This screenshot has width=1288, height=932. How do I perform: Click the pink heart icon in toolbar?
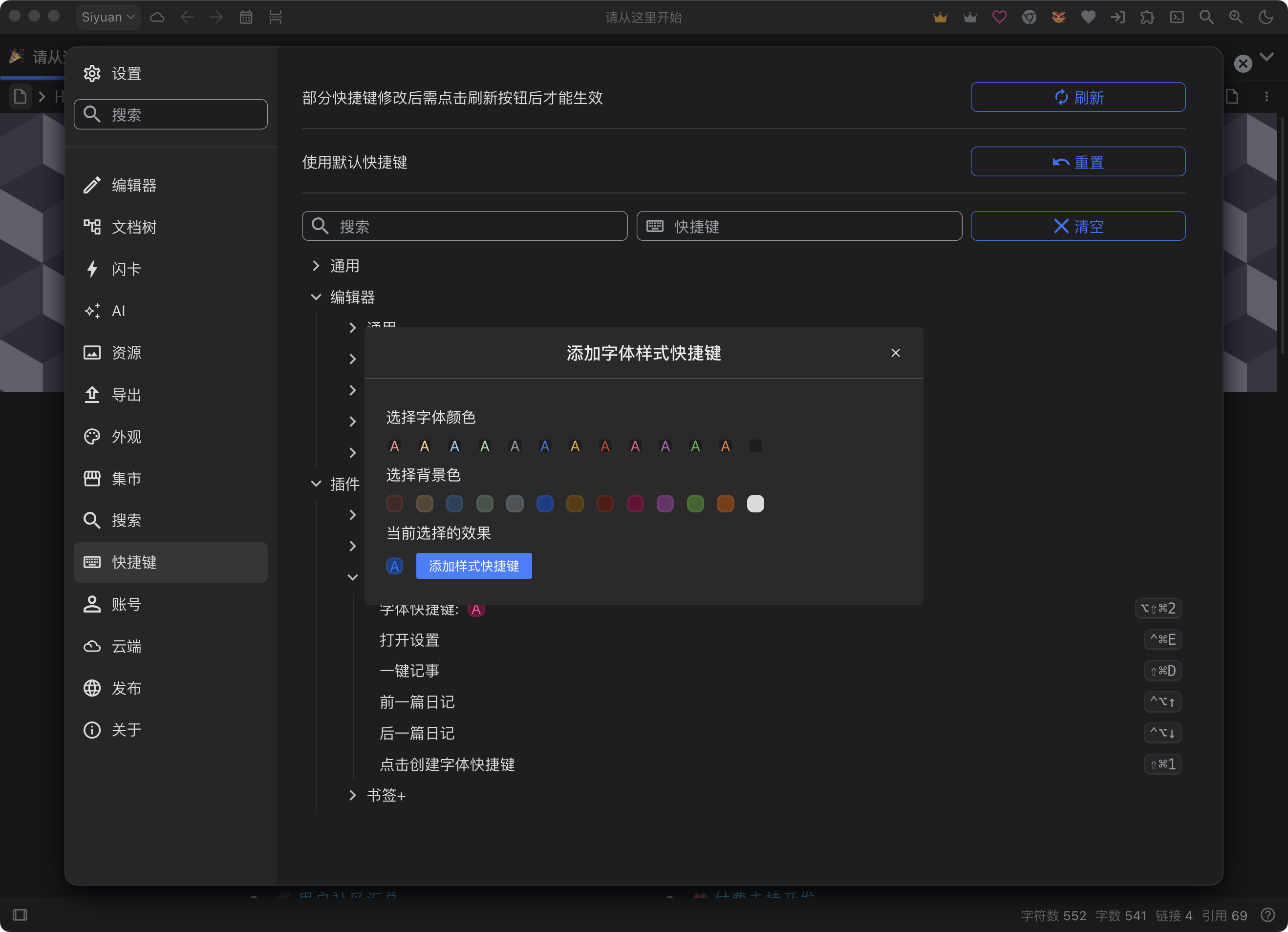coord(1000,17)
